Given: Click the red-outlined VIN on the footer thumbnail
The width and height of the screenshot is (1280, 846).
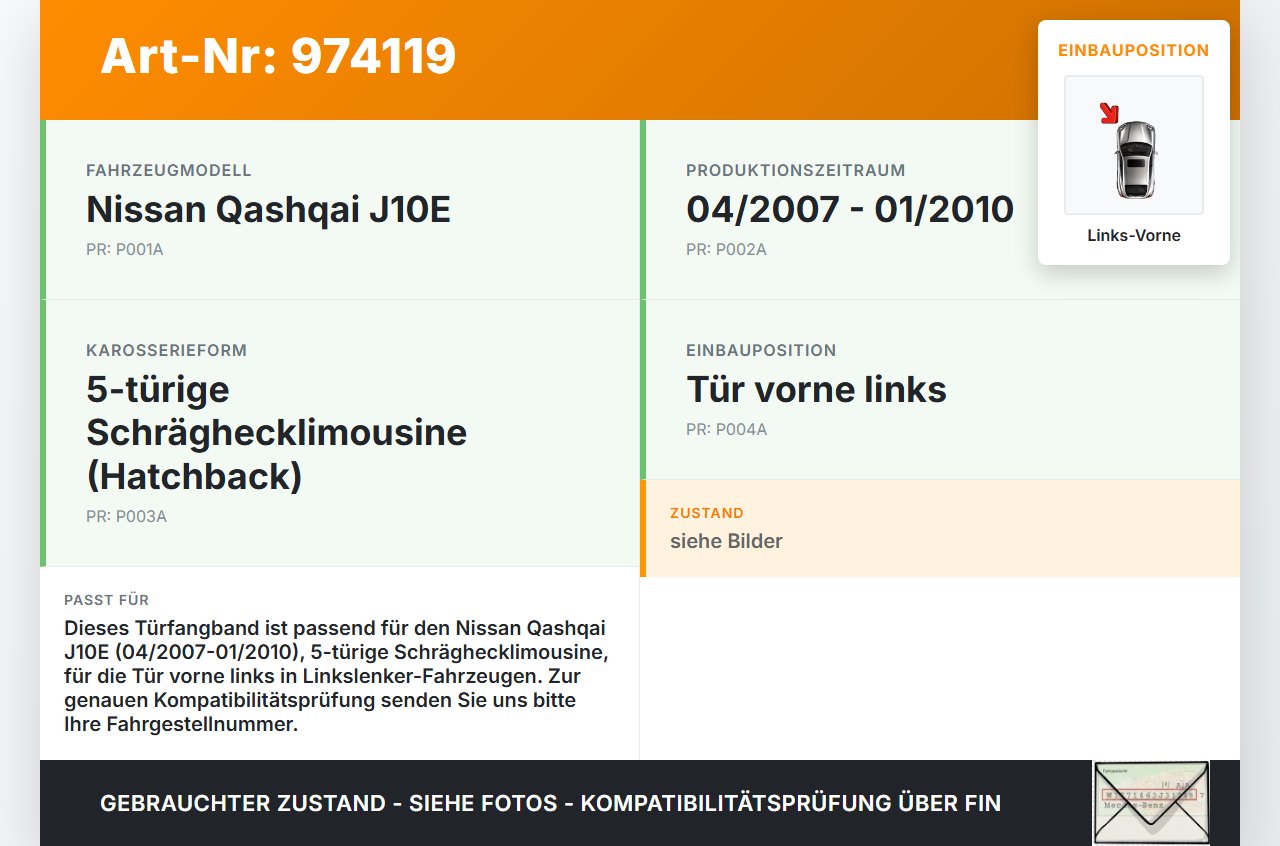Looking at the screenshot, I should 1148,794.
